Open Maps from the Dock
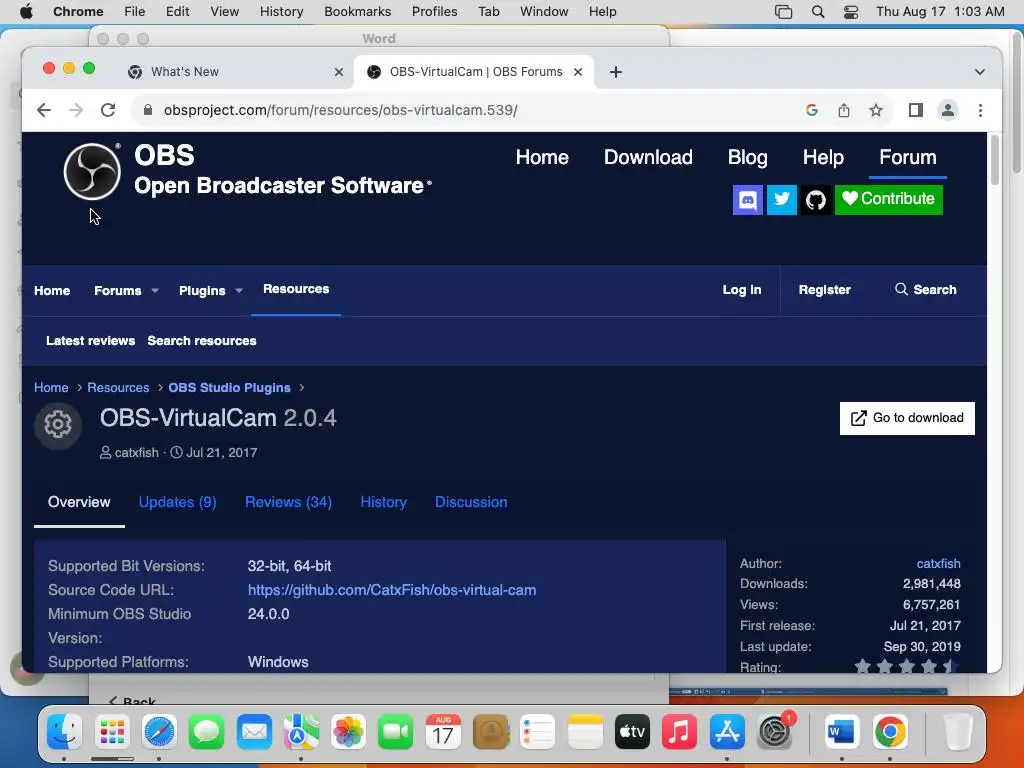Viewport: 1024px width, 768px height. 301,731
